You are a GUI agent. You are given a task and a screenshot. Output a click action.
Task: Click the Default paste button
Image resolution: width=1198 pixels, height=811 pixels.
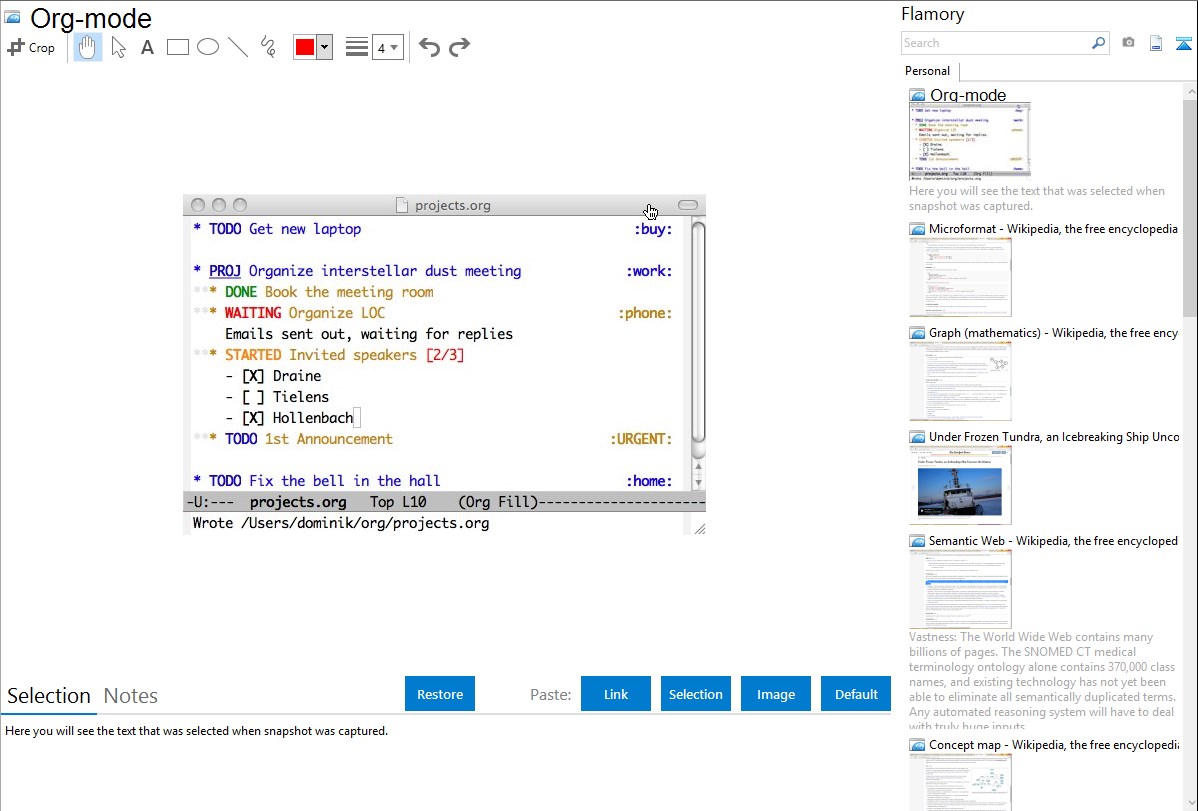coord(856,694)
